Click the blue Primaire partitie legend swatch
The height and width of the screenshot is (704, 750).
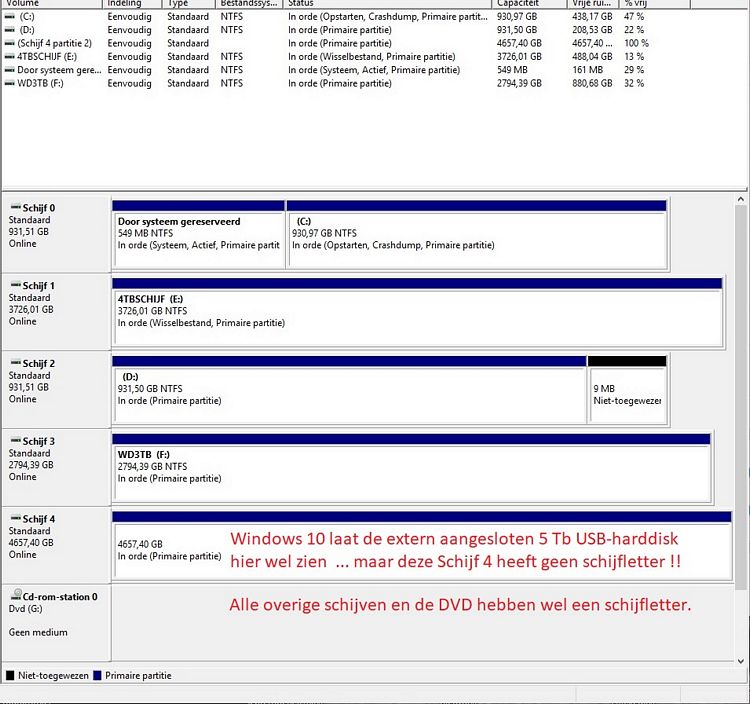tap(98, 676)
